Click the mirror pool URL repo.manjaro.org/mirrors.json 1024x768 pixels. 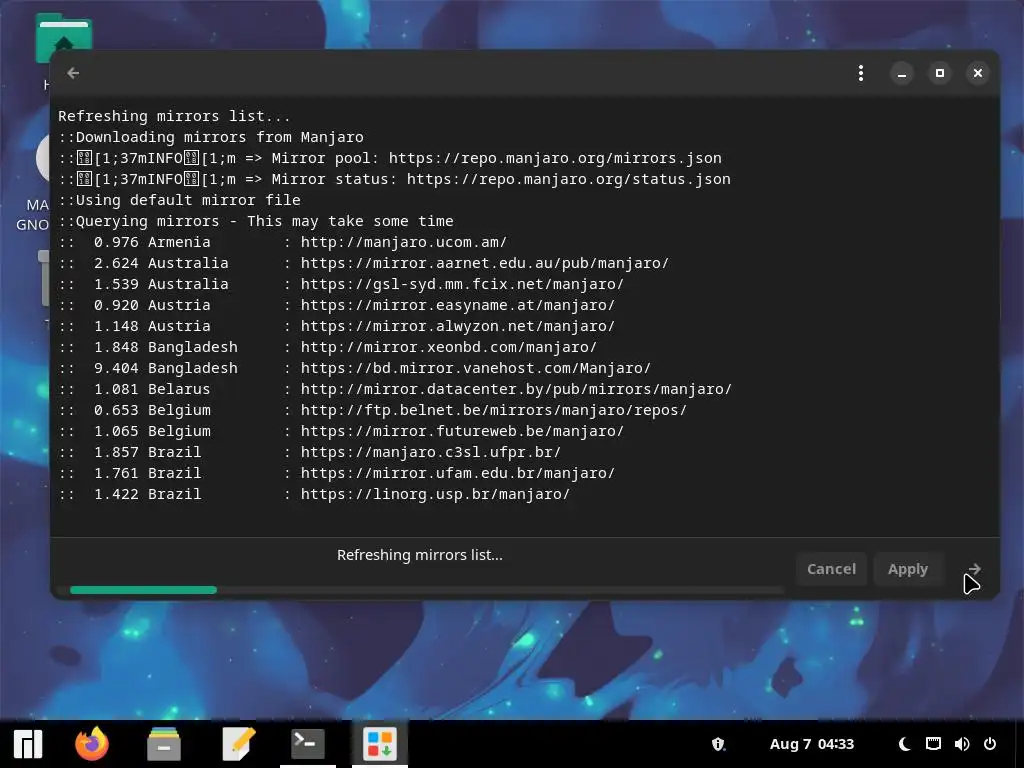click(x=555, y=158)
